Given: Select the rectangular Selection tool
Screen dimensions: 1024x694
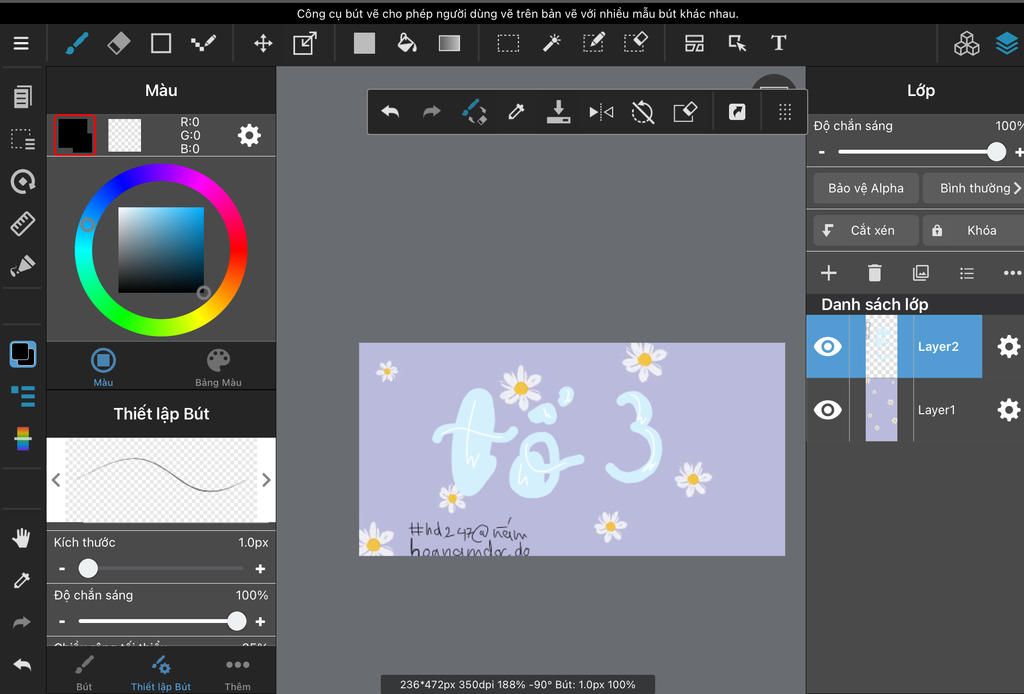Looking at the screenshot, I should [508, 43].
